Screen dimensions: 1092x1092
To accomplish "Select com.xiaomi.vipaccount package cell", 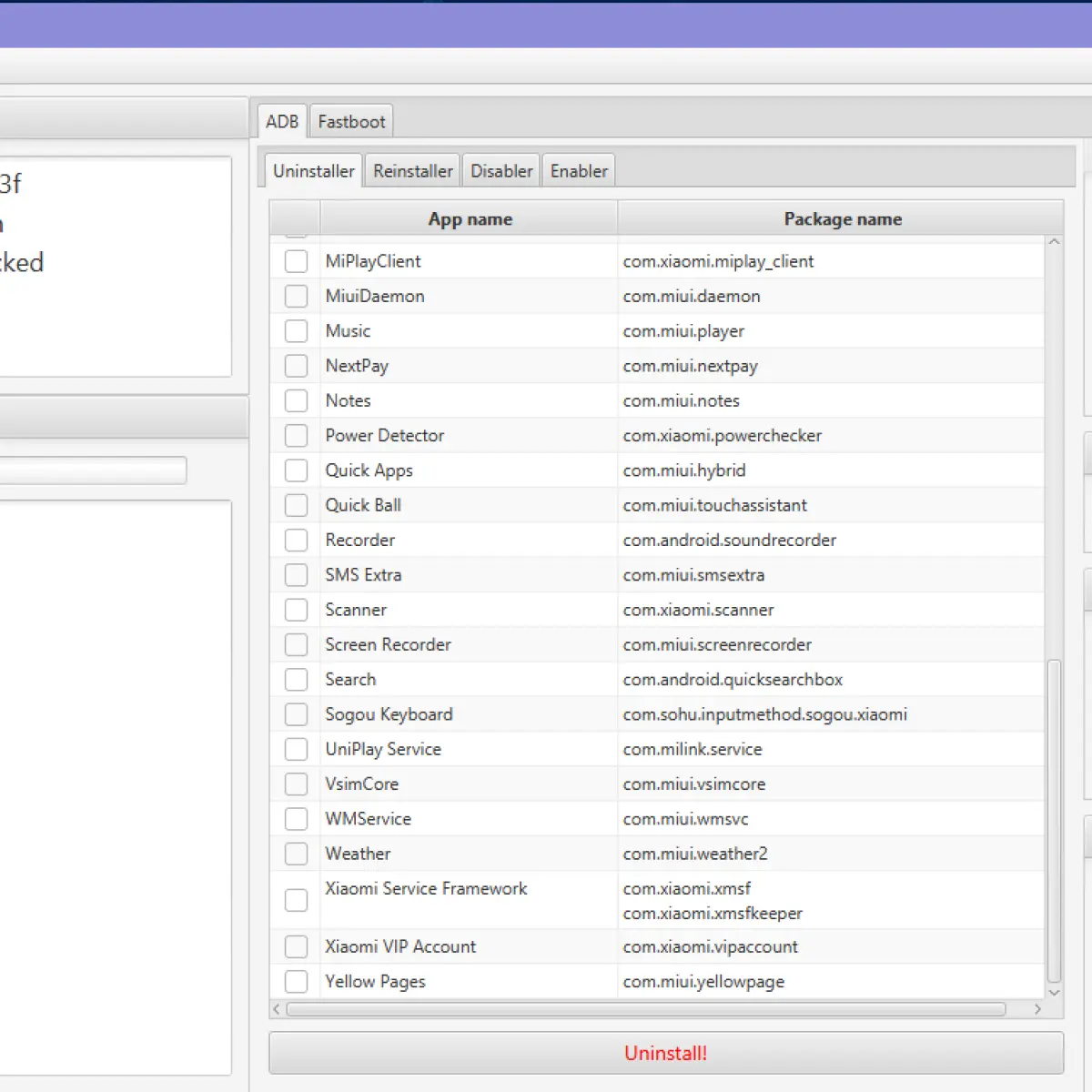I will [x=831, y=947].
